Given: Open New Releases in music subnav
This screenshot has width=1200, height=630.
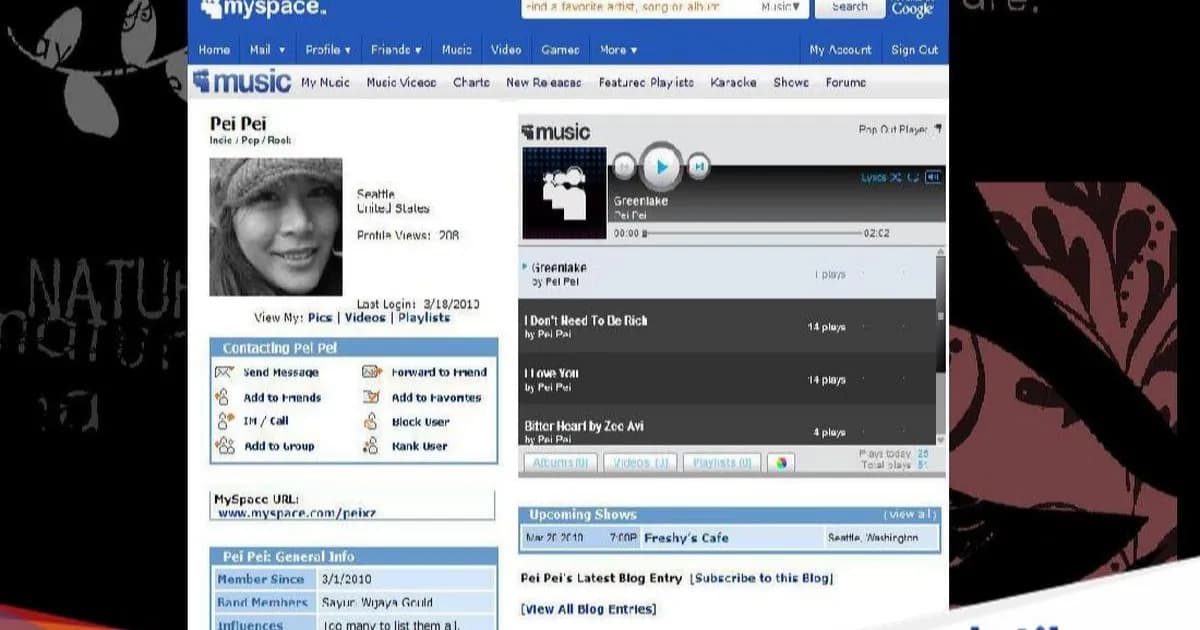Looking at the screenshot, I should 544,82.
